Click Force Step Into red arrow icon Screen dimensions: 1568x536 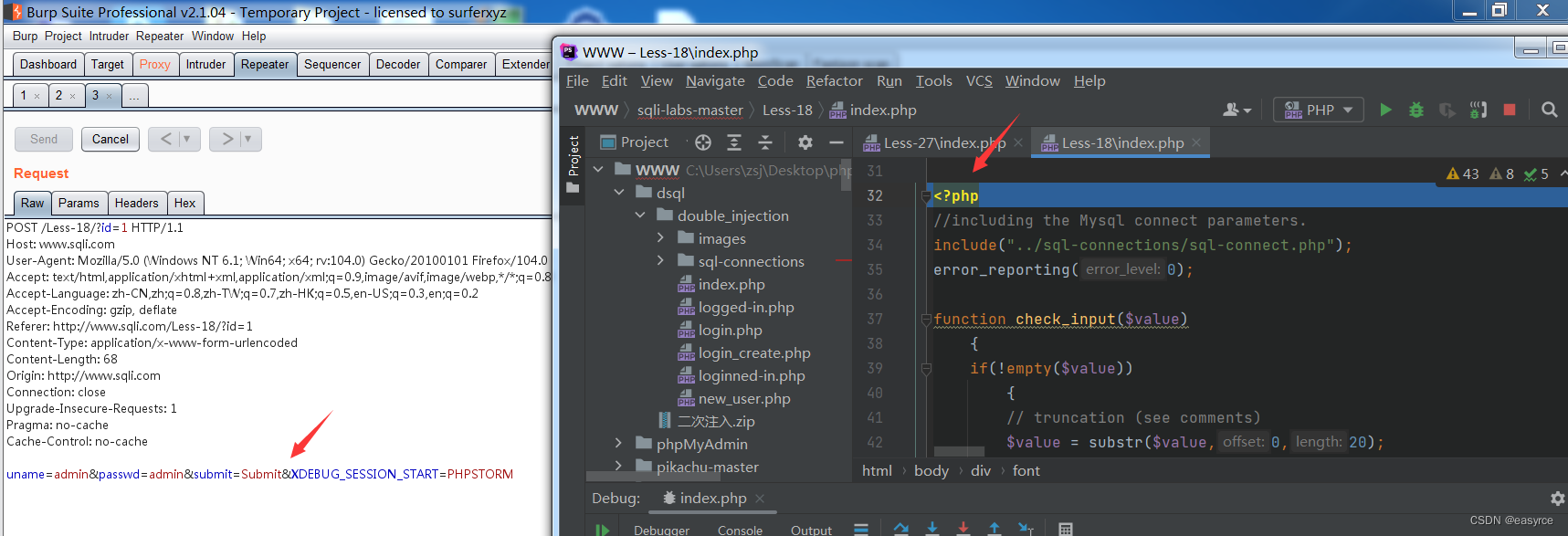click(x=963, y=529)
